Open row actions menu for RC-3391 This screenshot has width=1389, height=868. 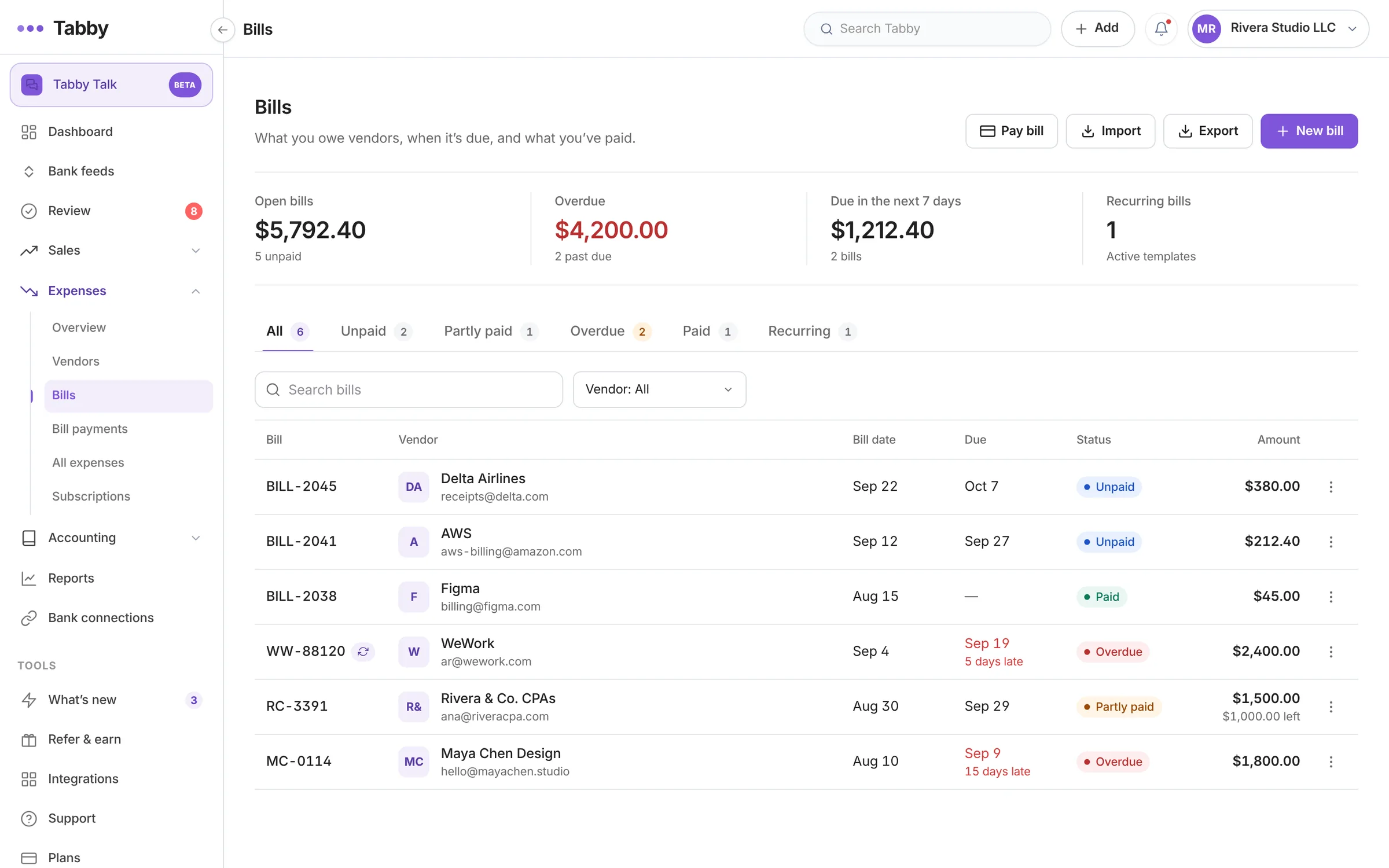[x=1331, y=707]
